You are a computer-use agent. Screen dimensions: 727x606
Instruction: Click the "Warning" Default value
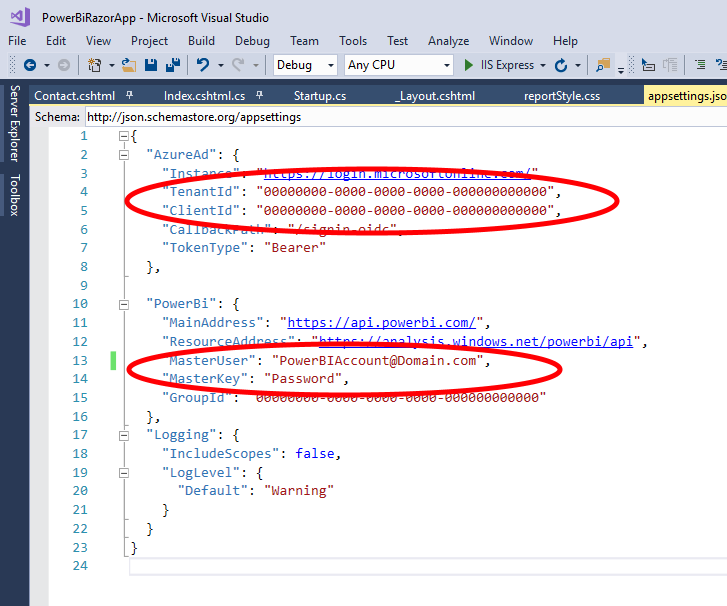299,491
